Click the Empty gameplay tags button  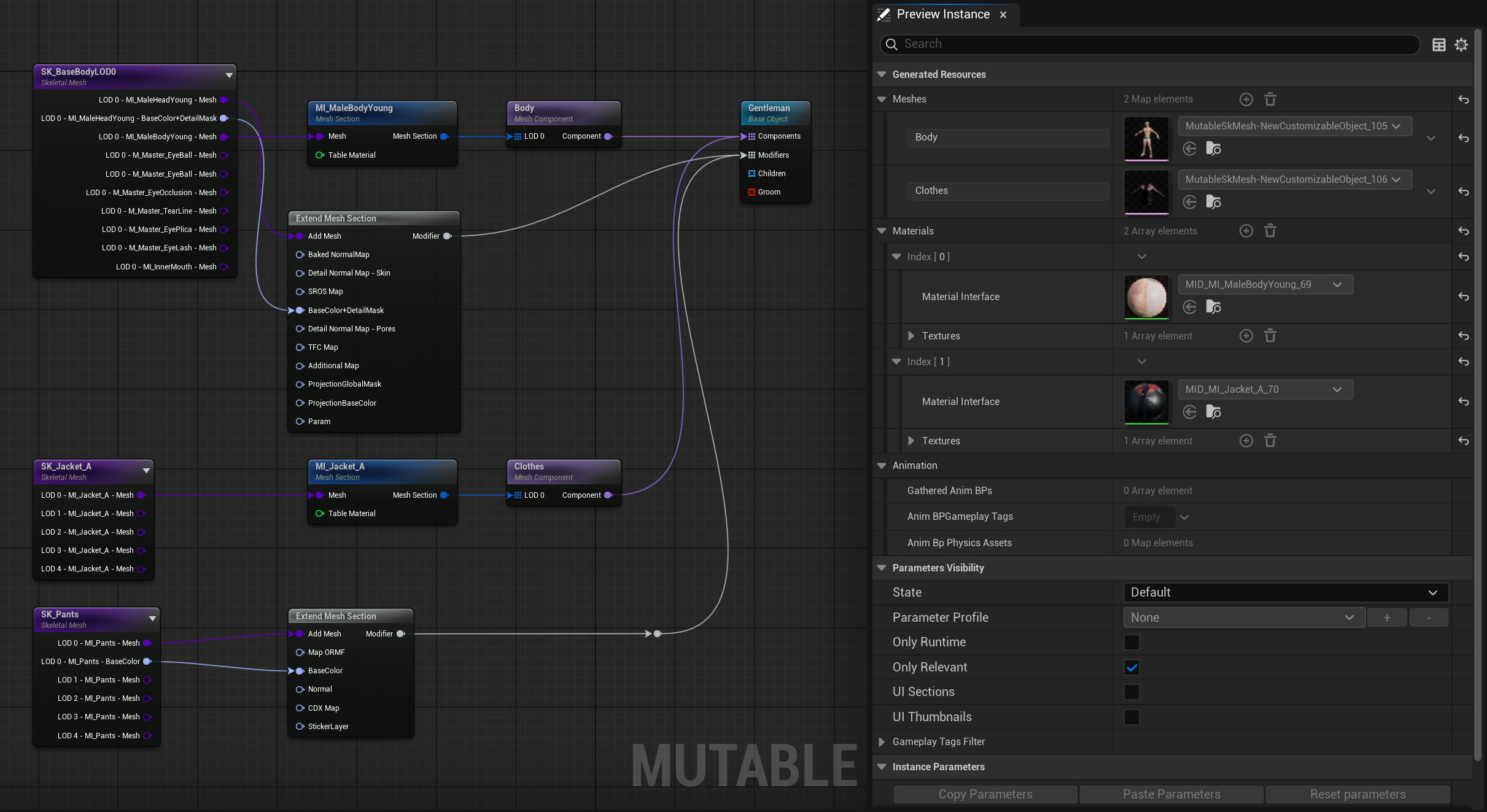[x=1149, y=517]
